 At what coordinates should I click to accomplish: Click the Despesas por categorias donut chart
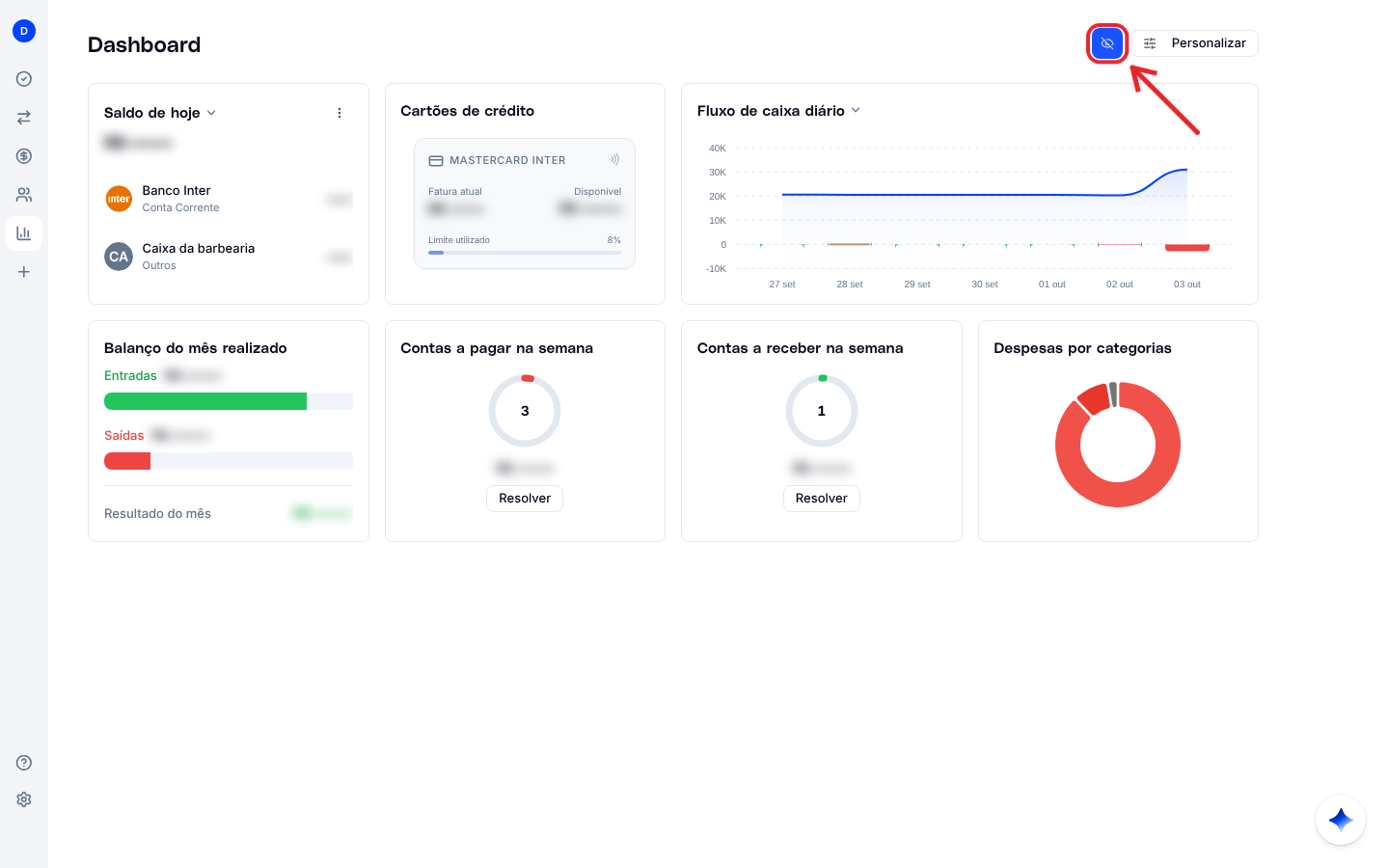click(x=1118, y=445)
